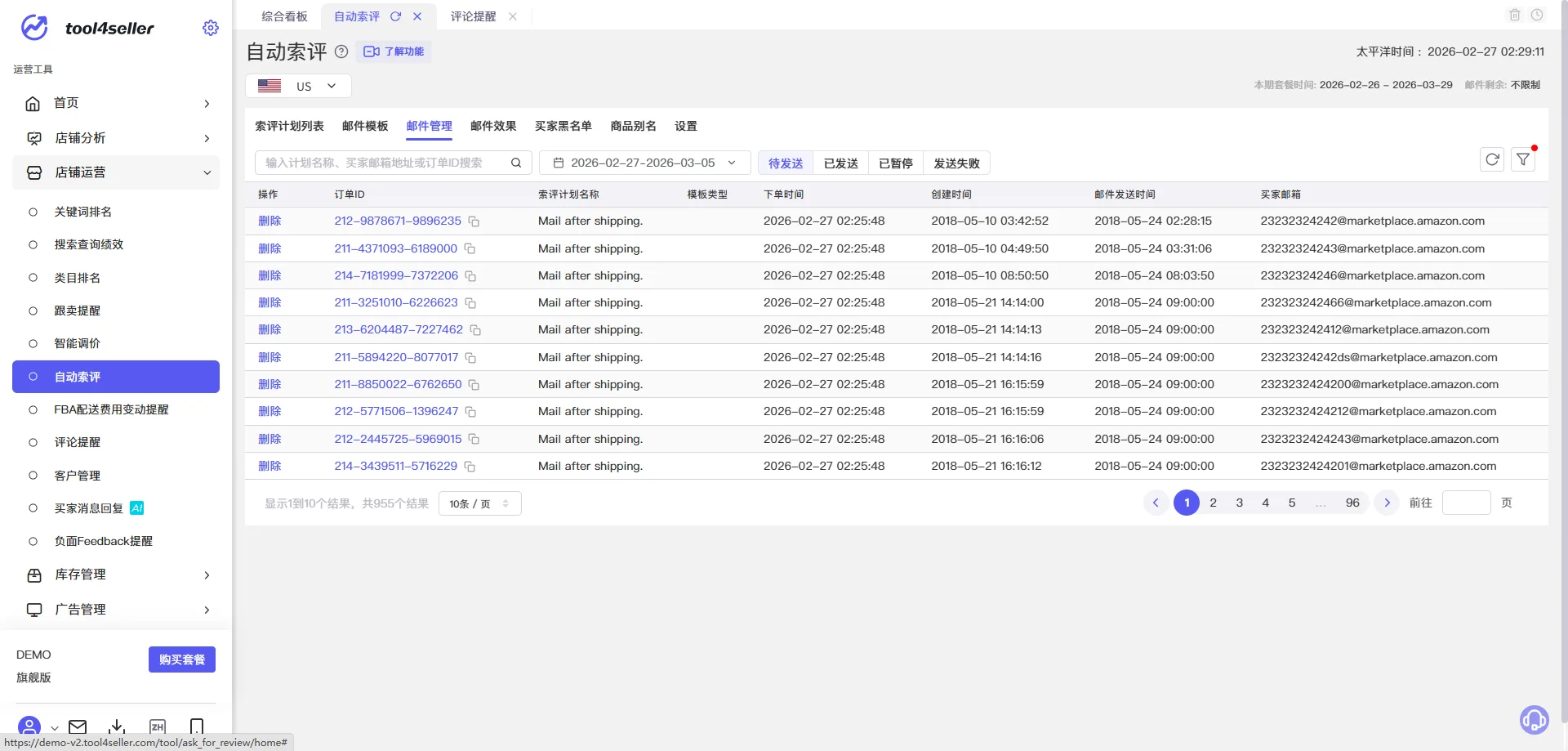Screen dimensions: 1568x751
Task: Close the 评论提醒 tab
Action: (x=513, y=16)
